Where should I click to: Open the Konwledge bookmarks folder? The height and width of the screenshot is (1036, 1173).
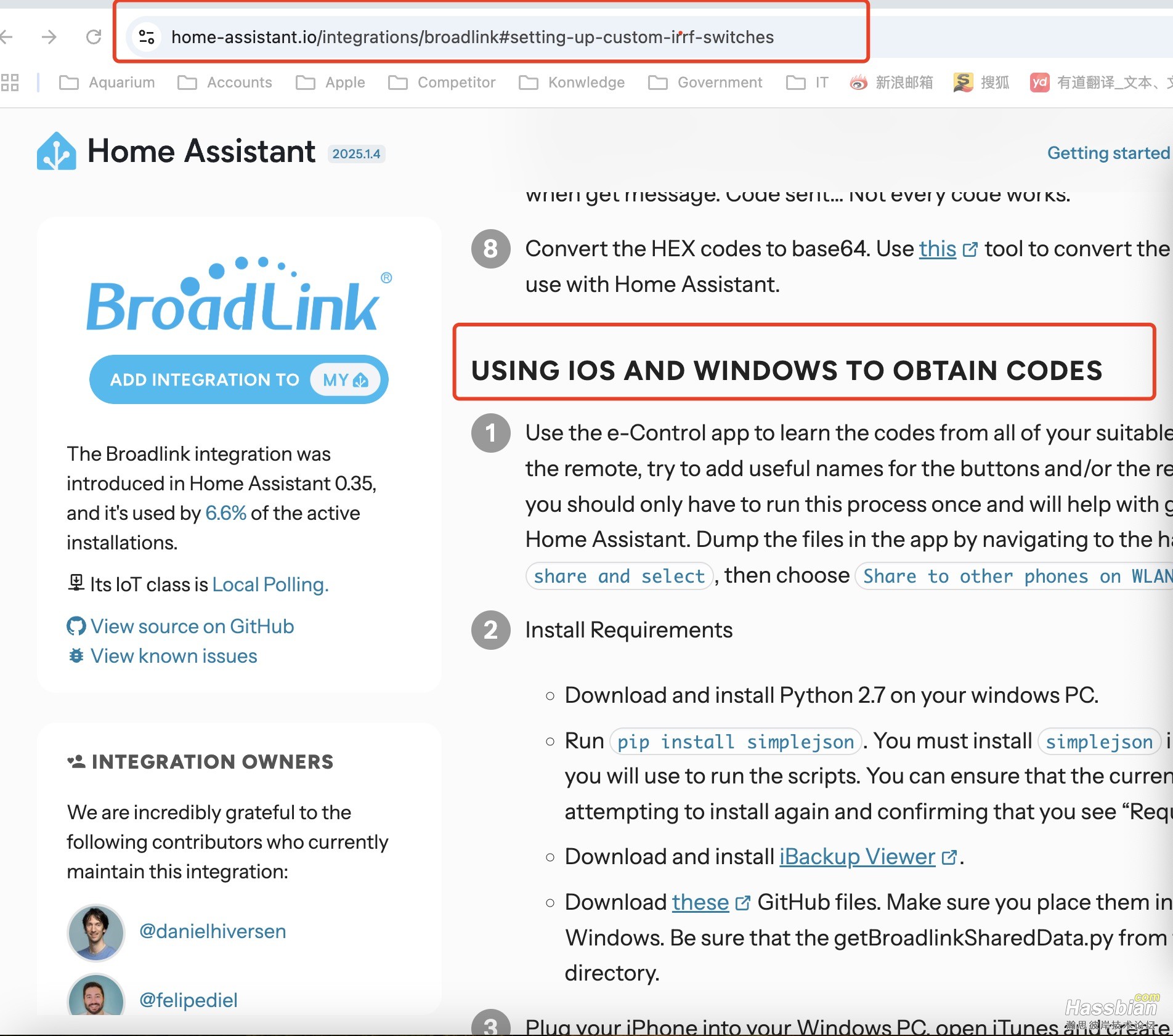(x=572, y=83)
